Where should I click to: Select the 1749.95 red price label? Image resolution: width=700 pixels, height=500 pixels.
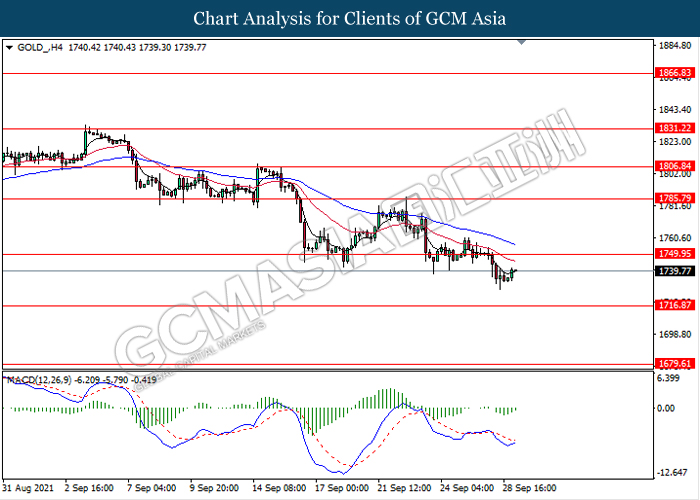coord(675,254)
